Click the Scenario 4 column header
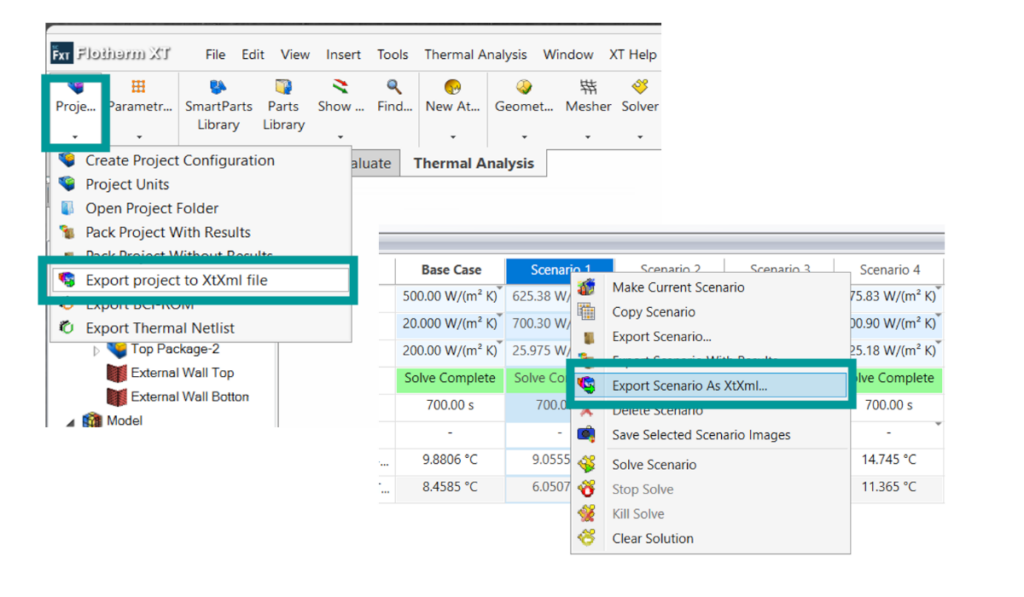Viewport: 1024px width, 597px height. pyautogui.click(x=884, y=270)
